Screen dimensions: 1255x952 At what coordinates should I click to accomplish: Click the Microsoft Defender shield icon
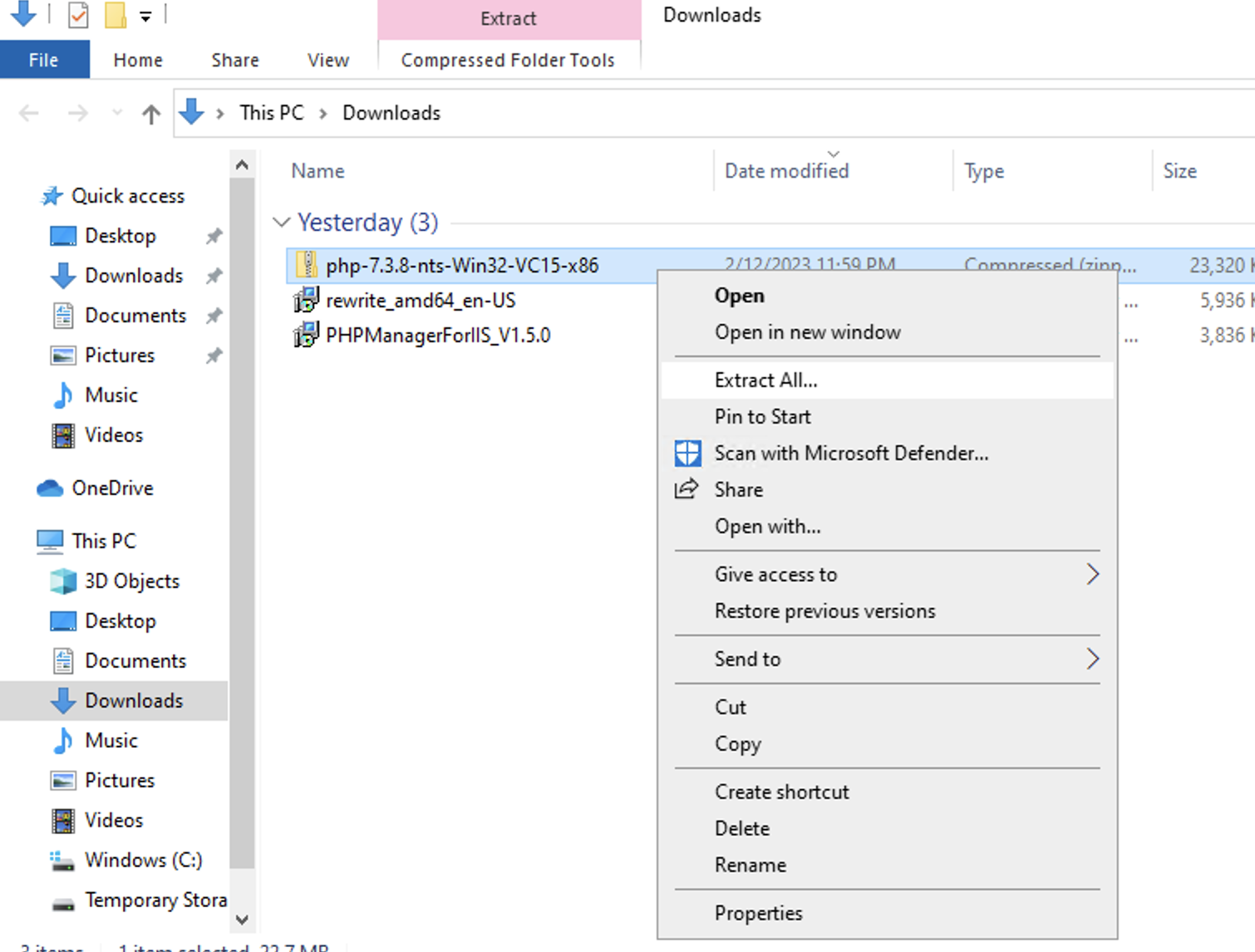pyautogui.click(x=687, y=454)
